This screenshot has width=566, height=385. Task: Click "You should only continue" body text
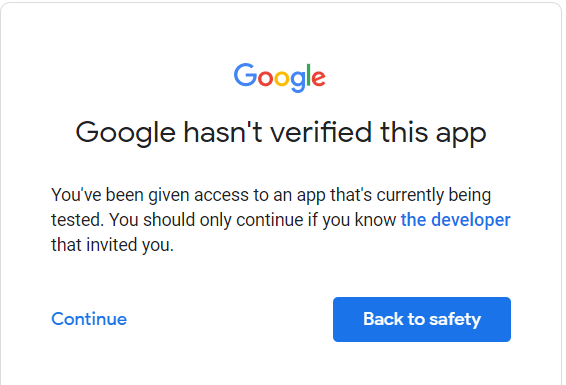tap(206, 220)
